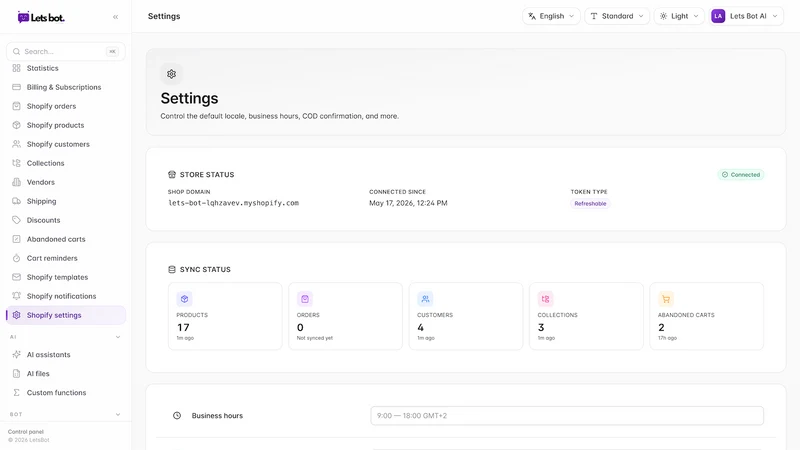The image size is (800, 450).
Task: Click the gear icon above Settings heading
Action: click(x=171, y=74)
